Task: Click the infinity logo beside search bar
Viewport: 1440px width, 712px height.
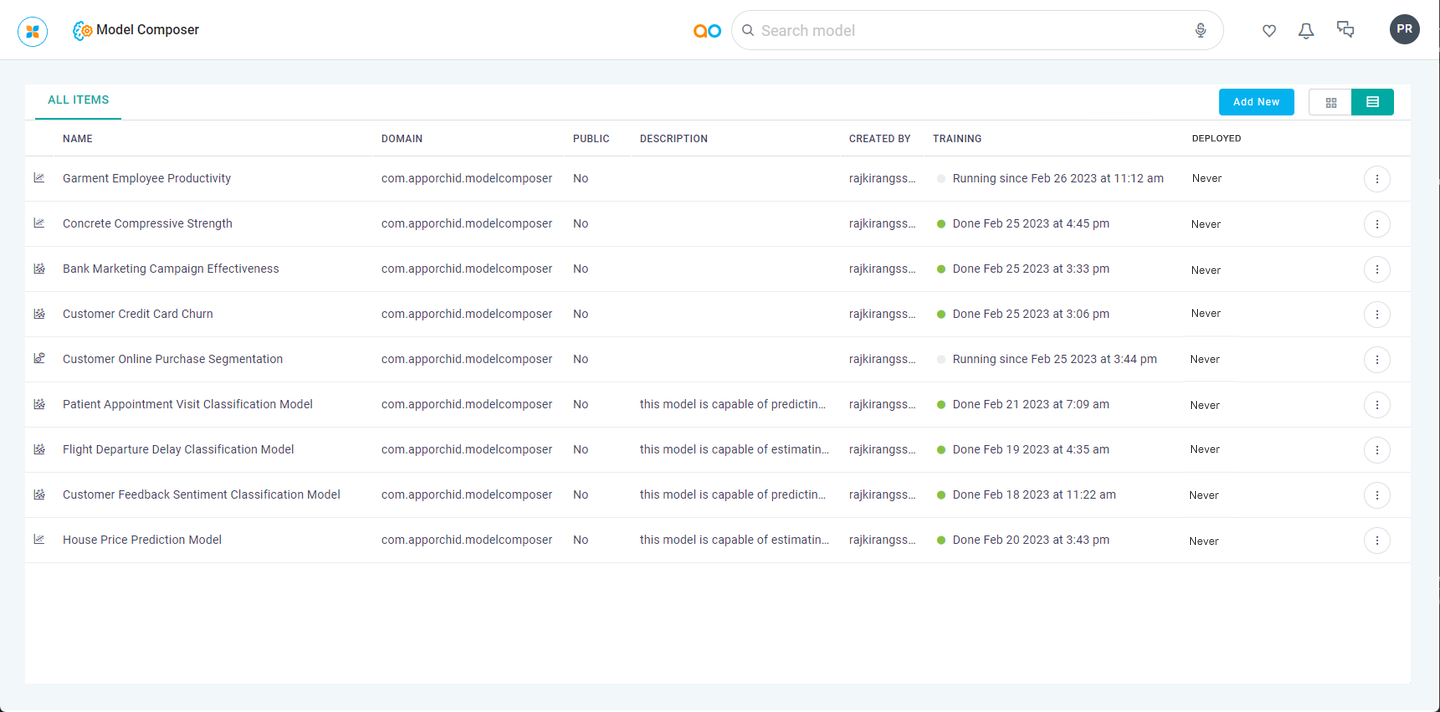Action: (x=707, y=31)
